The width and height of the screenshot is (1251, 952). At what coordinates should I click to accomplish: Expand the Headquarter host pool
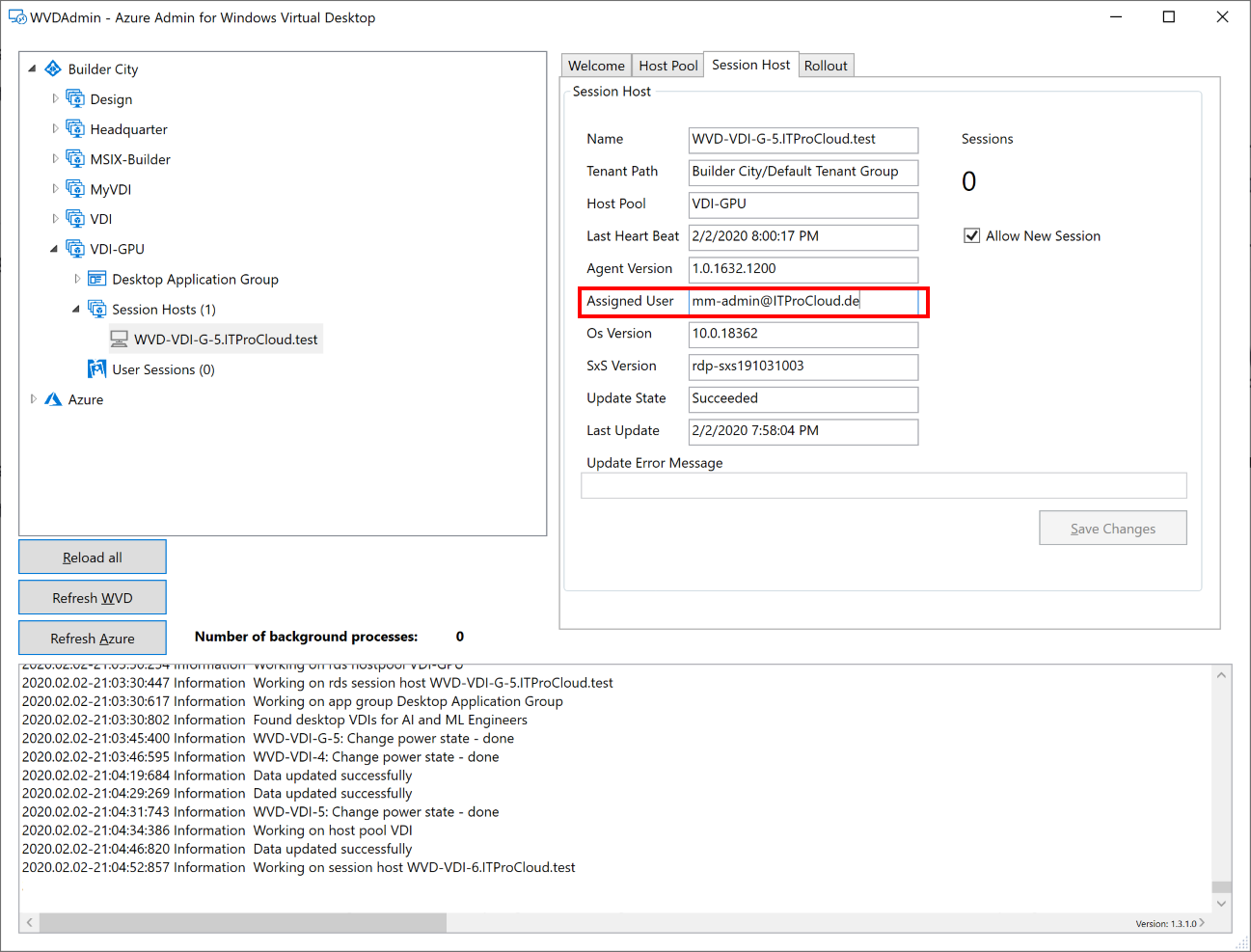tap(54, 129)
